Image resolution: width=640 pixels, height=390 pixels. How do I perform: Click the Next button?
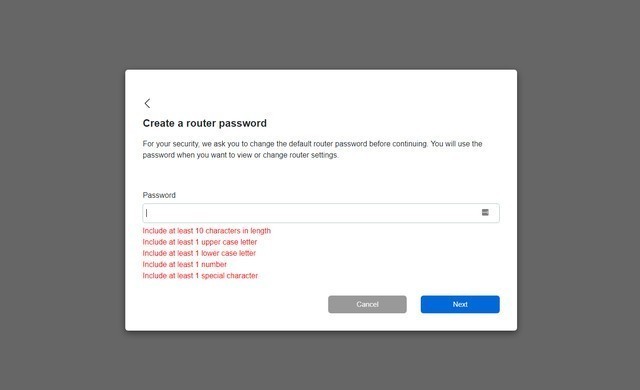(x=460, y=304)
